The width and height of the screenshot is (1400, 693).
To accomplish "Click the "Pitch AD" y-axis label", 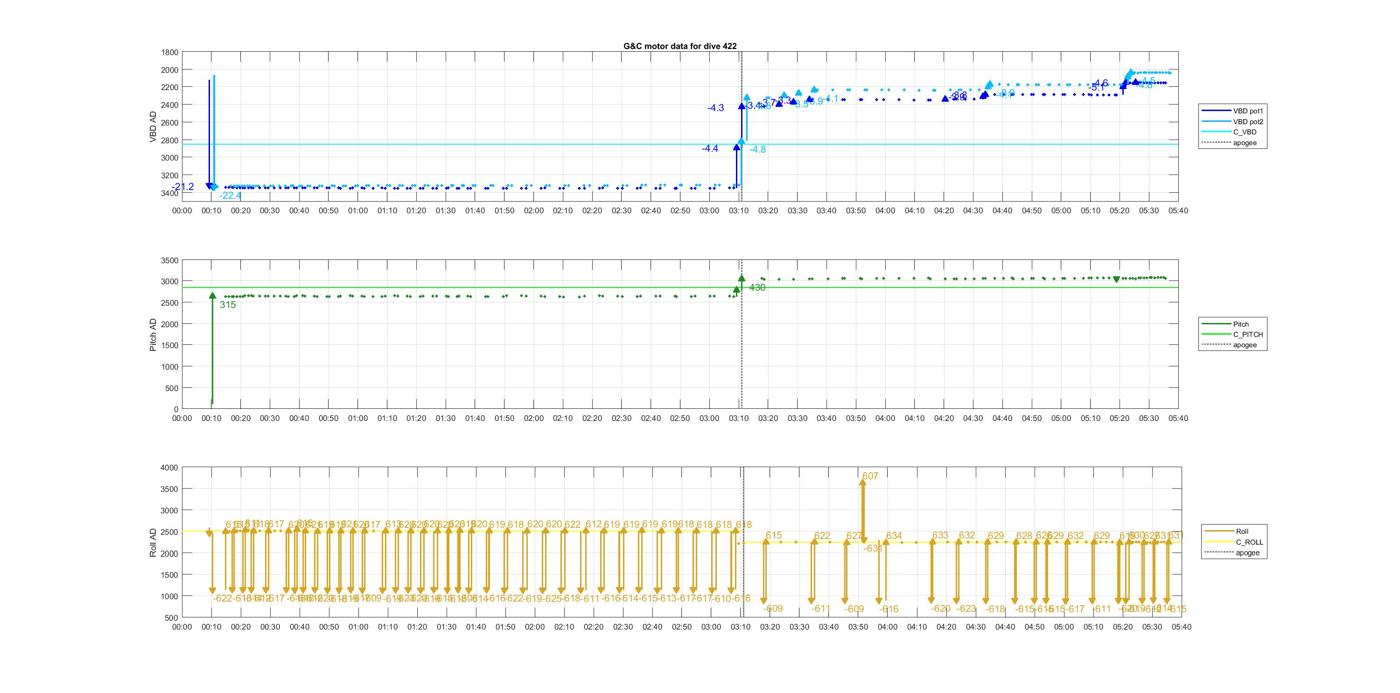I will coord(154,334).
